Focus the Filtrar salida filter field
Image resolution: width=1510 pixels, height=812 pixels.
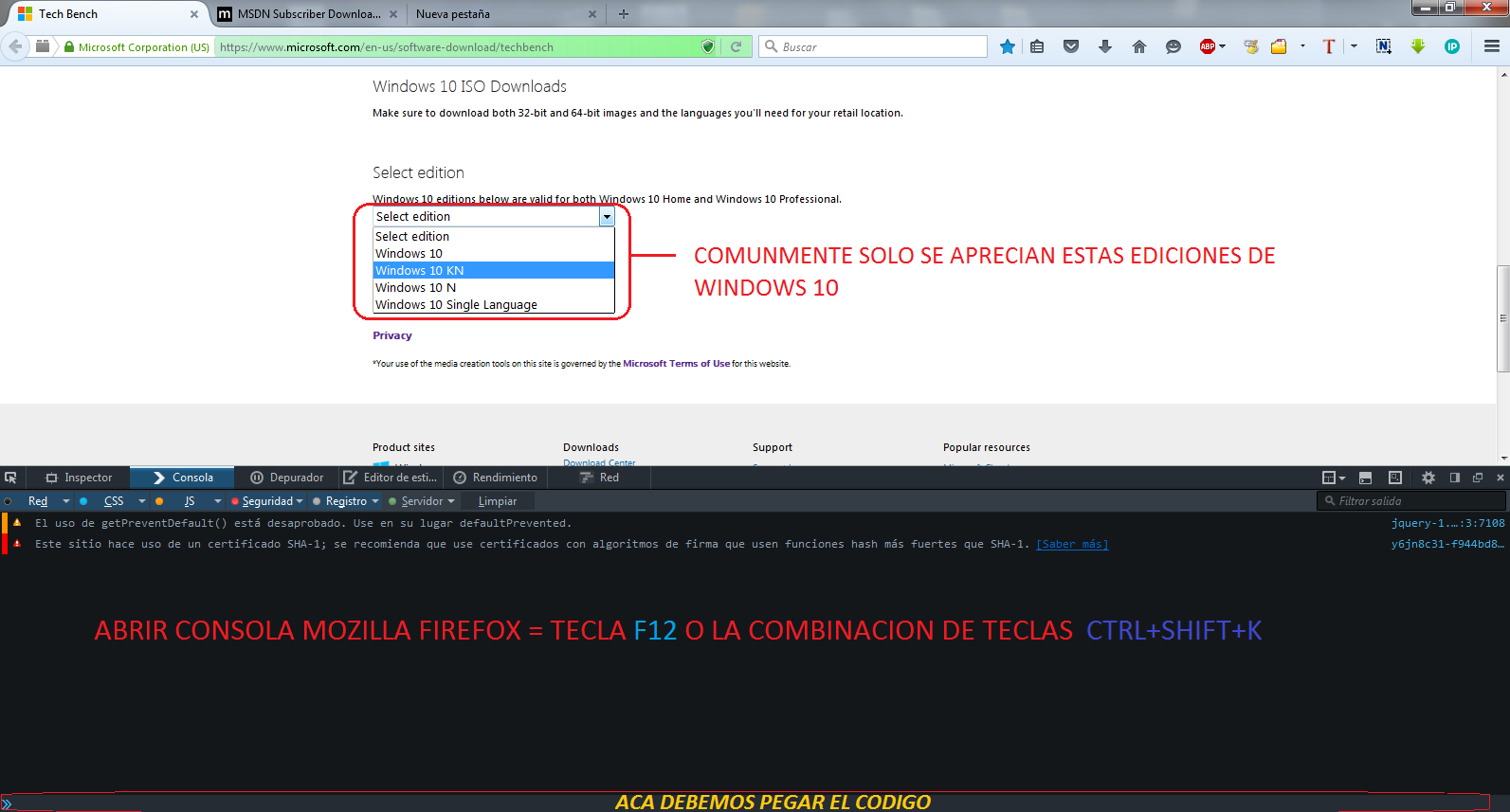(x=1411, y=501)
